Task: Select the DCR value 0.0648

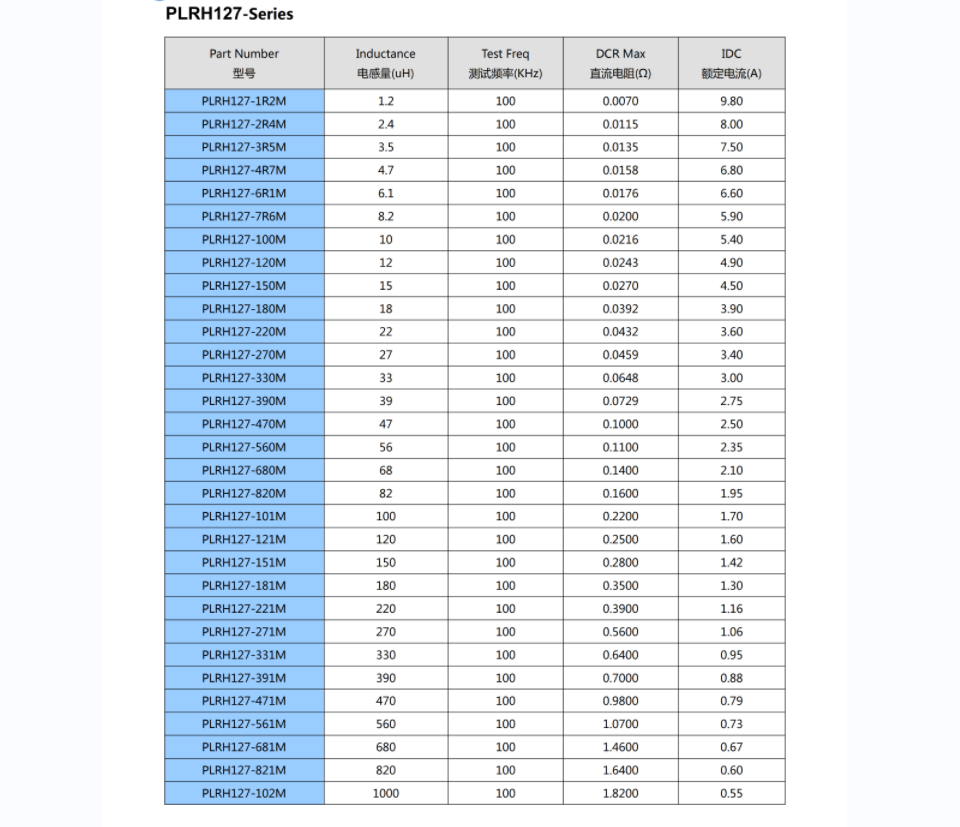Action: [x=620, y=378]
